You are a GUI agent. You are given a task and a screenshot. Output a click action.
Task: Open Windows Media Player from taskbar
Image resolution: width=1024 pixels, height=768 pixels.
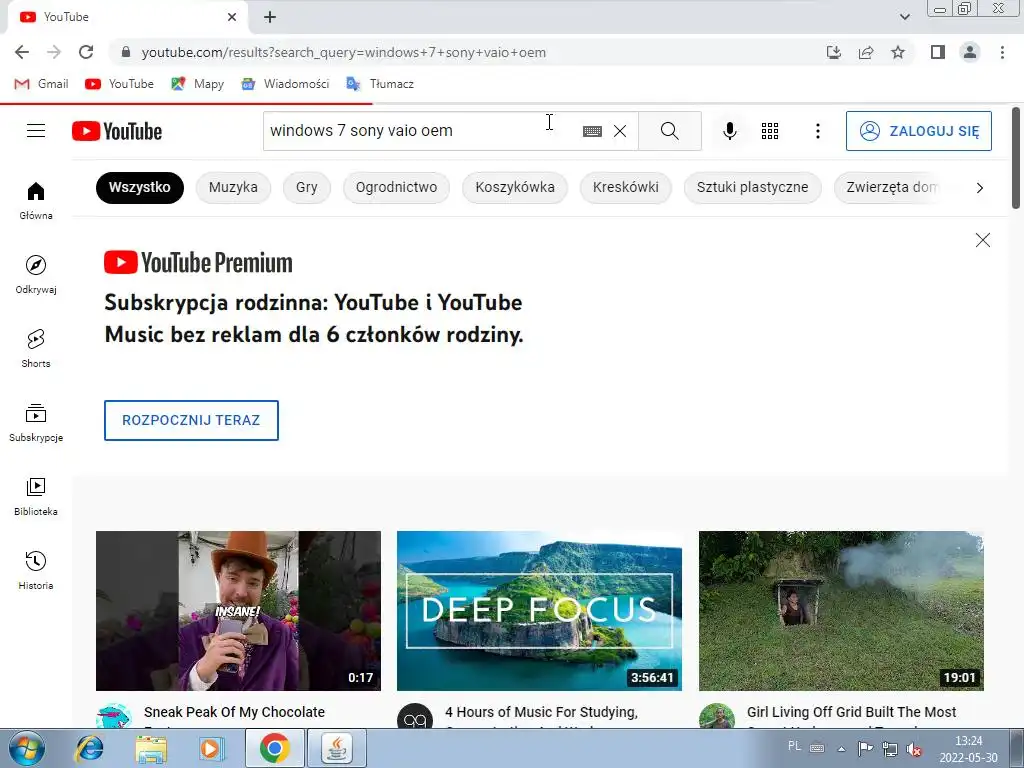click(x=211, y=748)
